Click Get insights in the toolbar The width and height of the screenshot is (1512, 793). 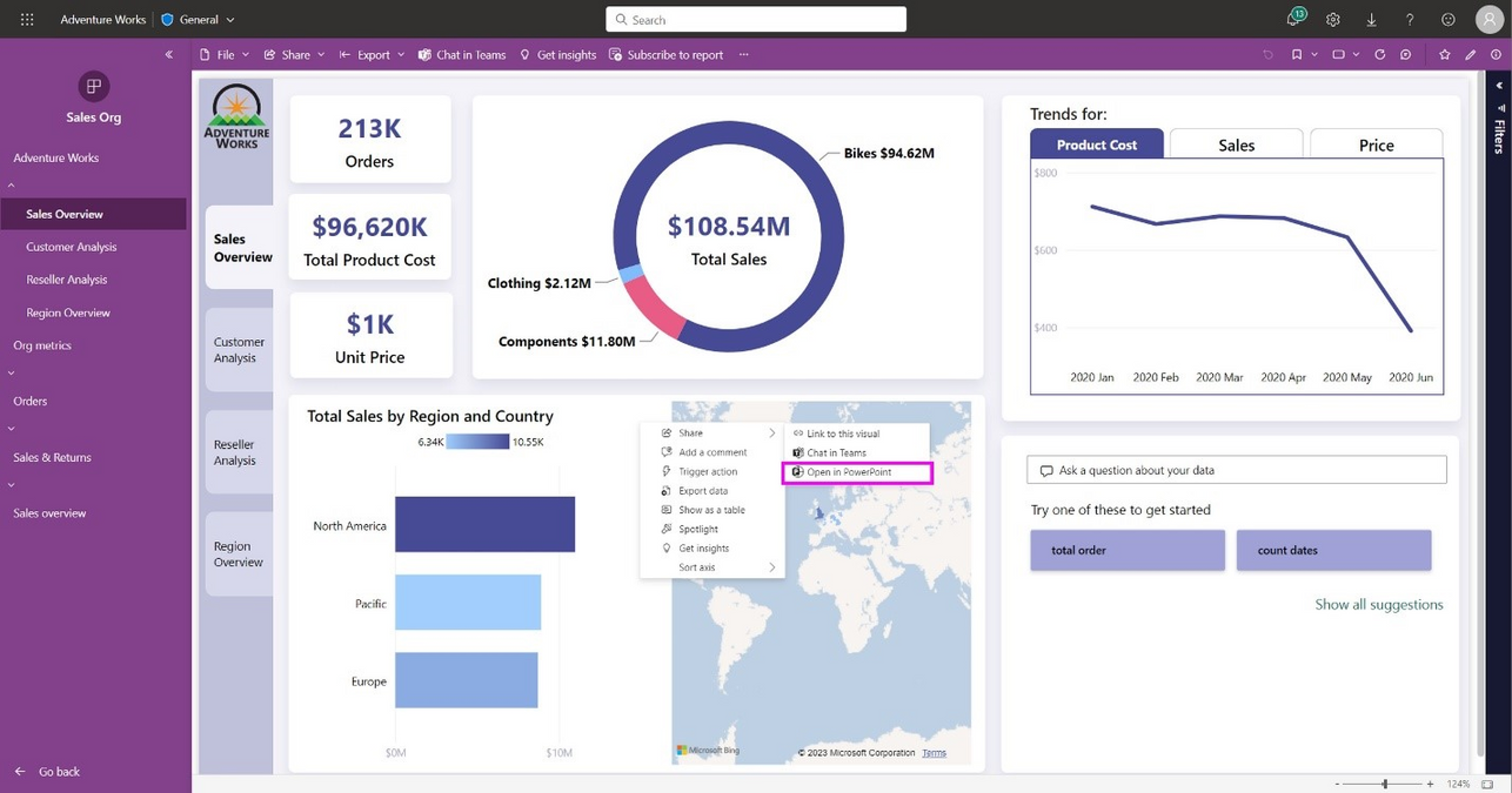tap(558, 55)
